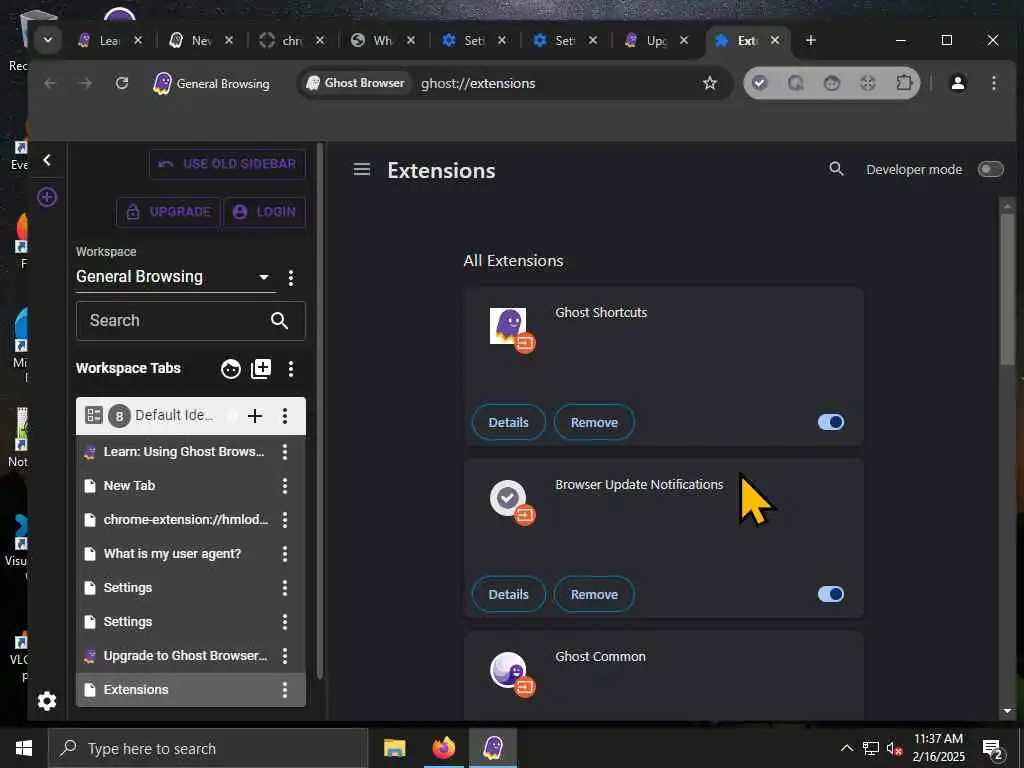The width and height of the screenshot is (1024, 768).
Task: Click the new identity face icon
Action: (231, 369)
